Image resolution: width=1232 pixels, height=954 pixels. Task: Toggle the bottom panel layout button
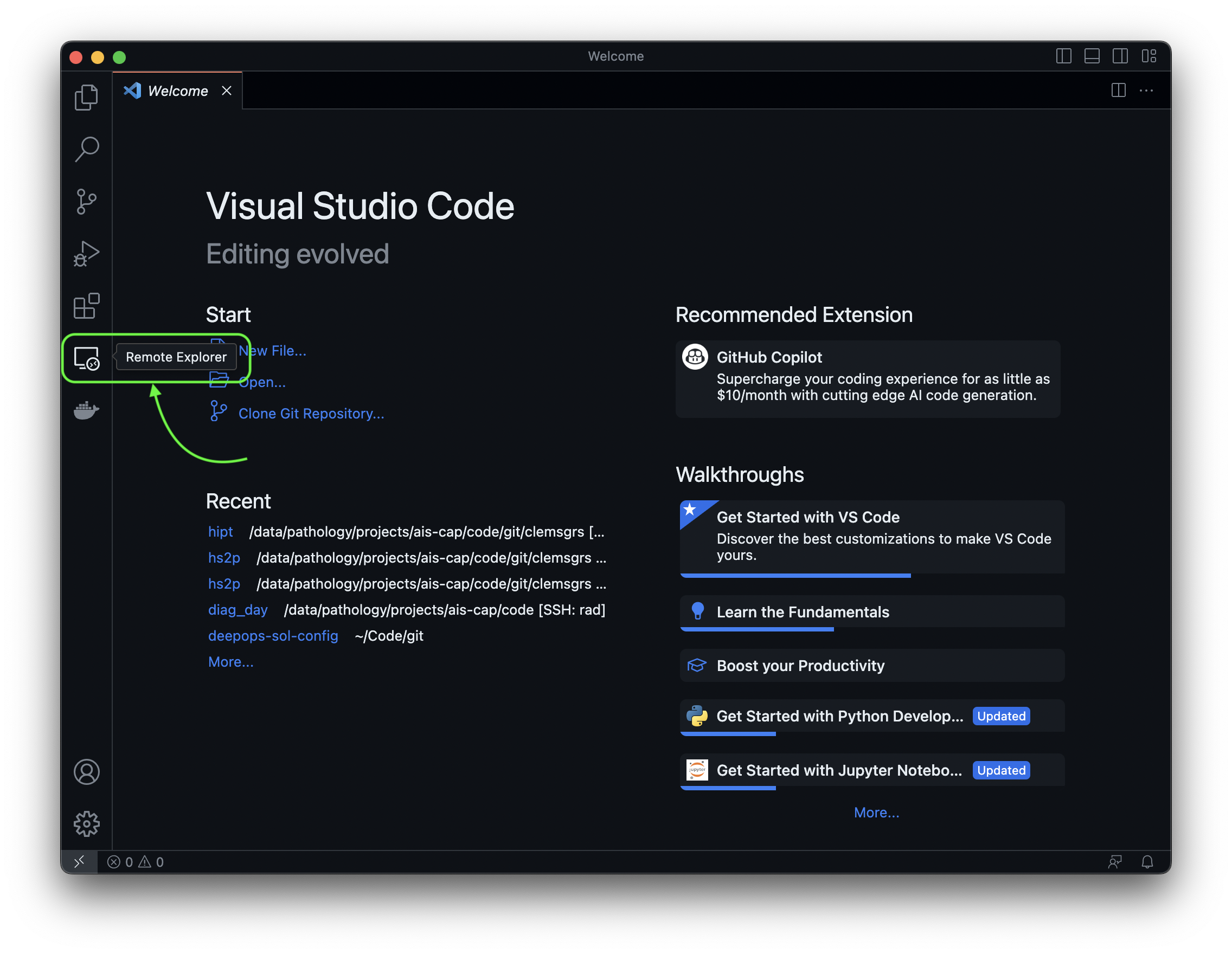(x=1092, y=56)
